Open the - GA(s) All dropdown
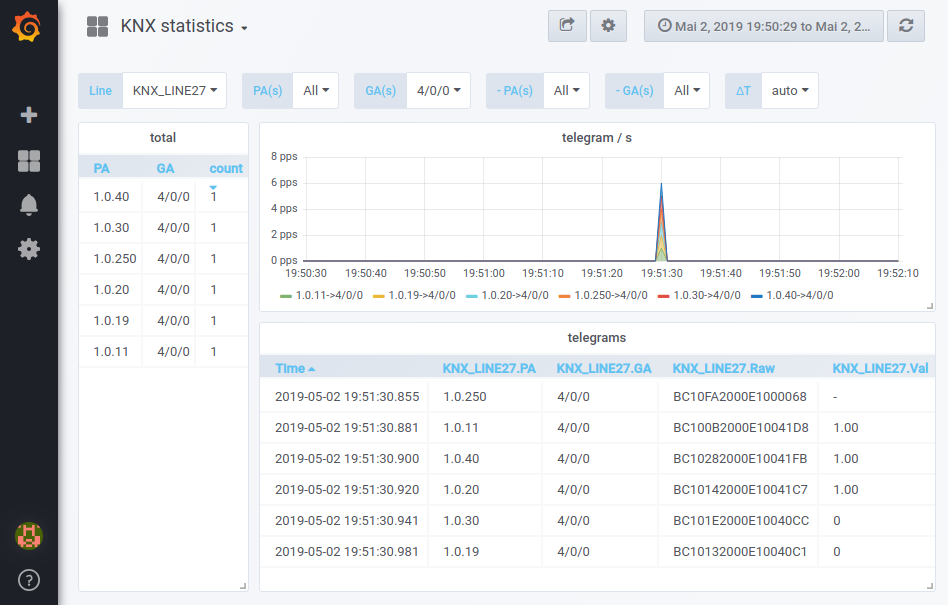This screenshot has height=605, width=948. point(687,91)
